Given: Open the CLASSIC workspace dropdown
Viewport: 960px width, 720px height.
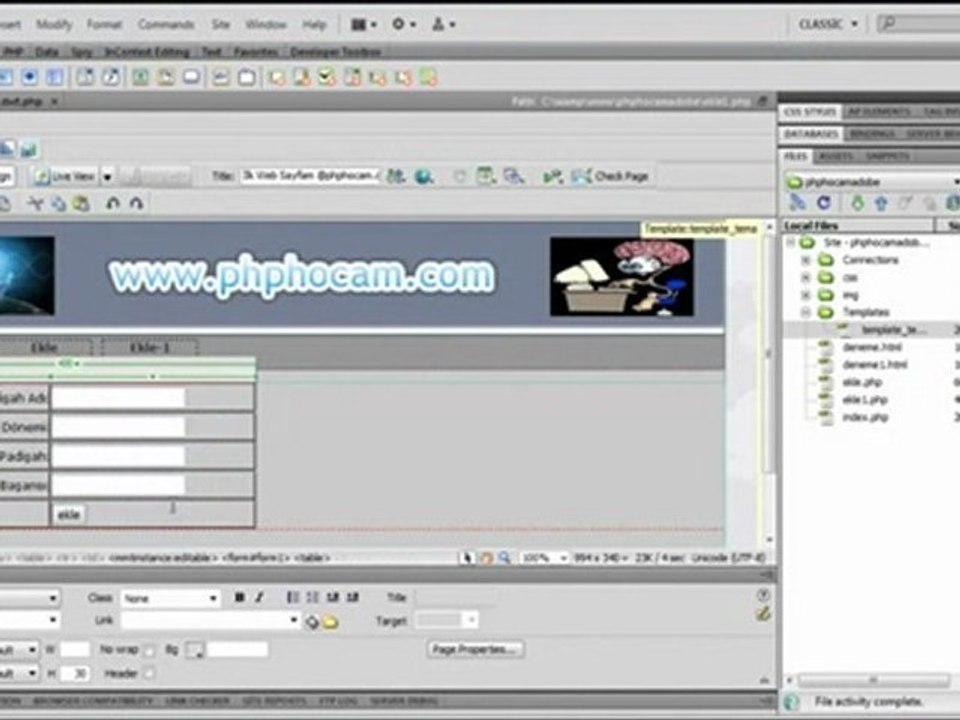Looking at the screenshot, I should coord(828,24).
